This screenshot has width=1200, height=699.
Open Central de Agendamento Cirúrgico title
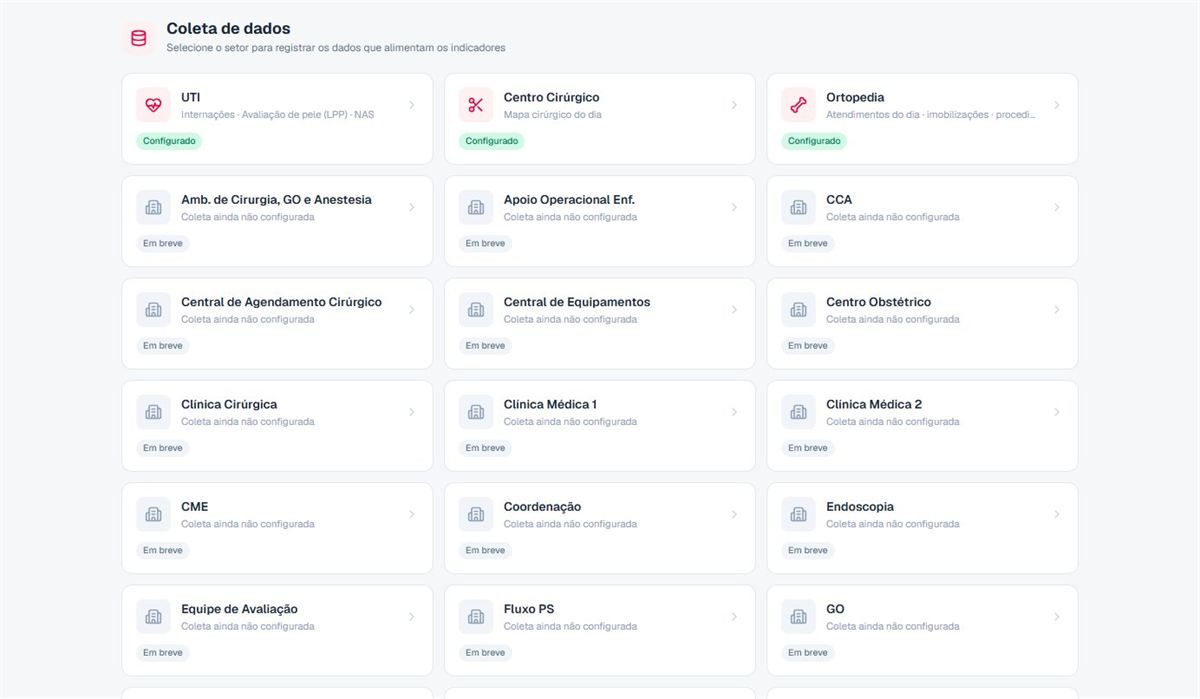(281, 302)
